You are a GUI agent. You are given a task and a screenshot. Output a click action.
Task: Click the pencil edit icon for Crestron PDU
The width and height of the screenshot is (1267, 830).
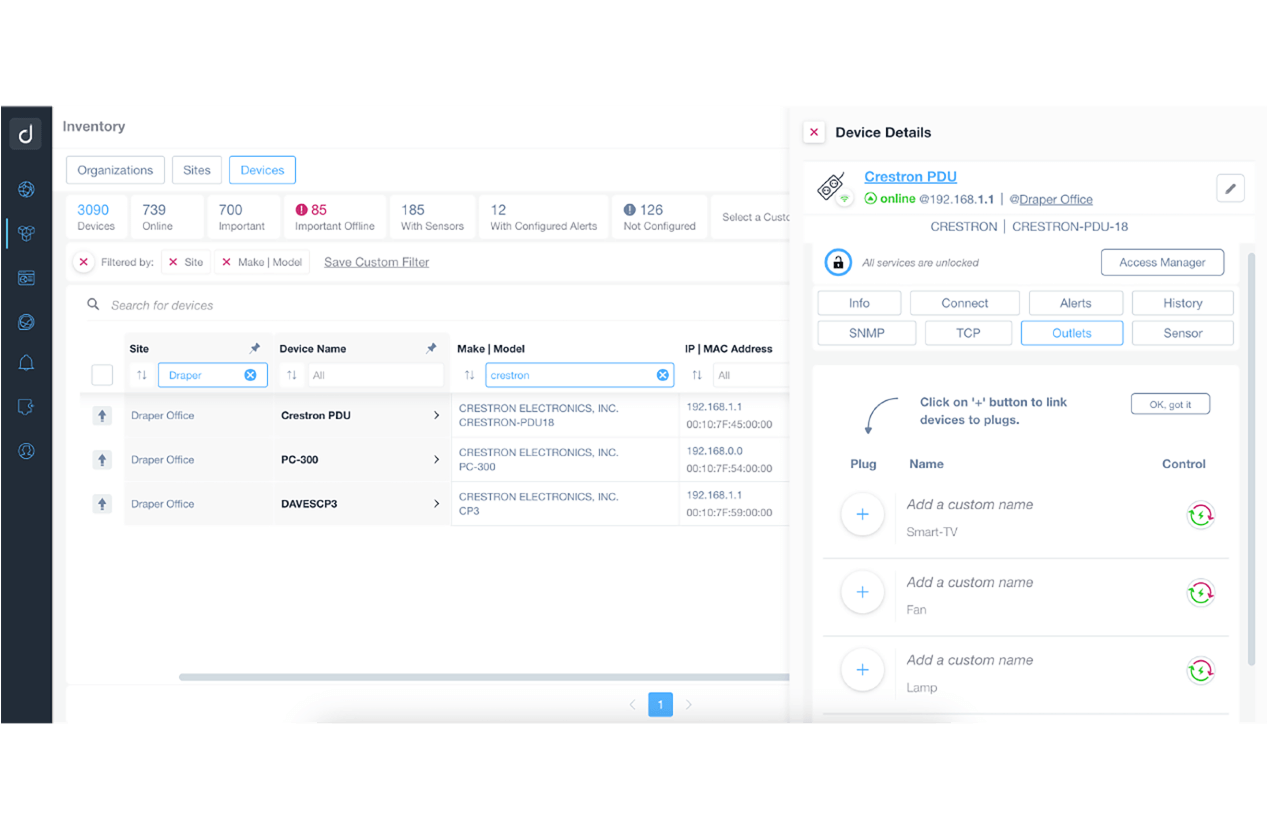coord(1230,188)
